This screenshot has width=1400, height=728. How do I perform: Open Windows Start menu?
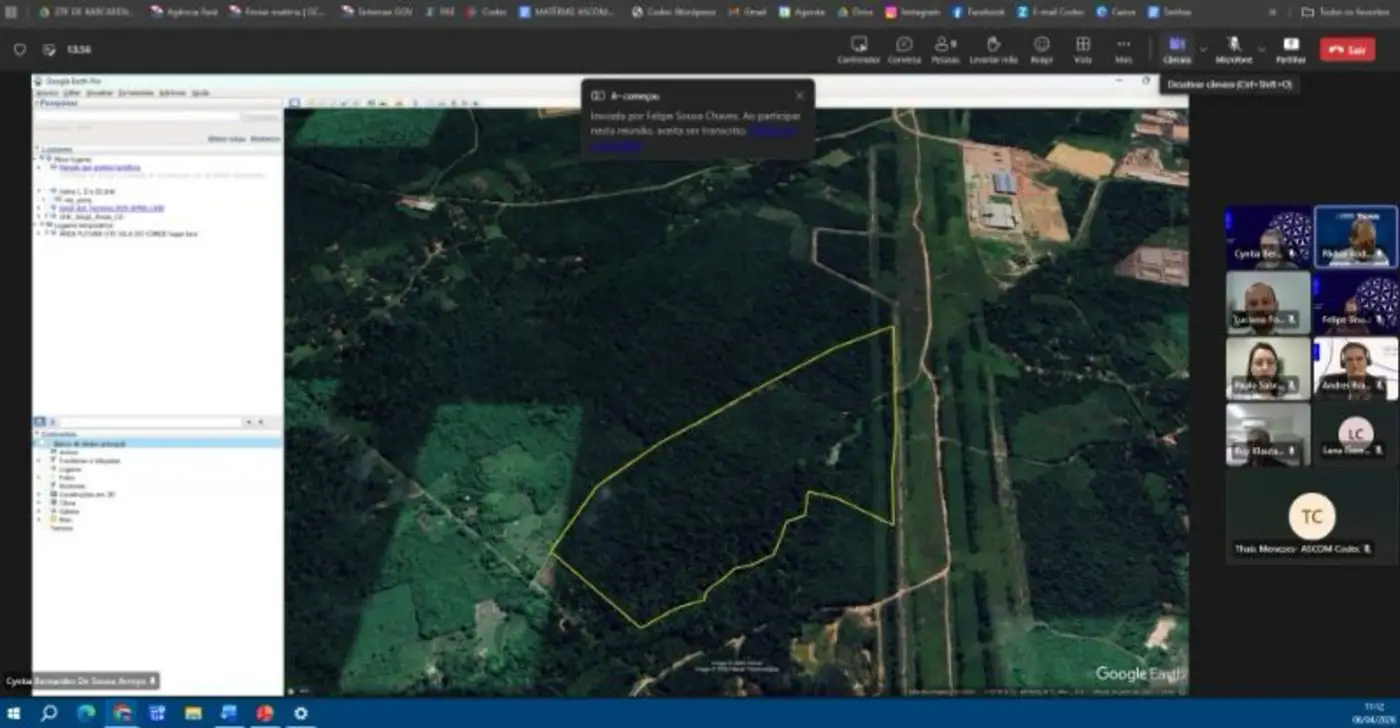click(14, 713)
